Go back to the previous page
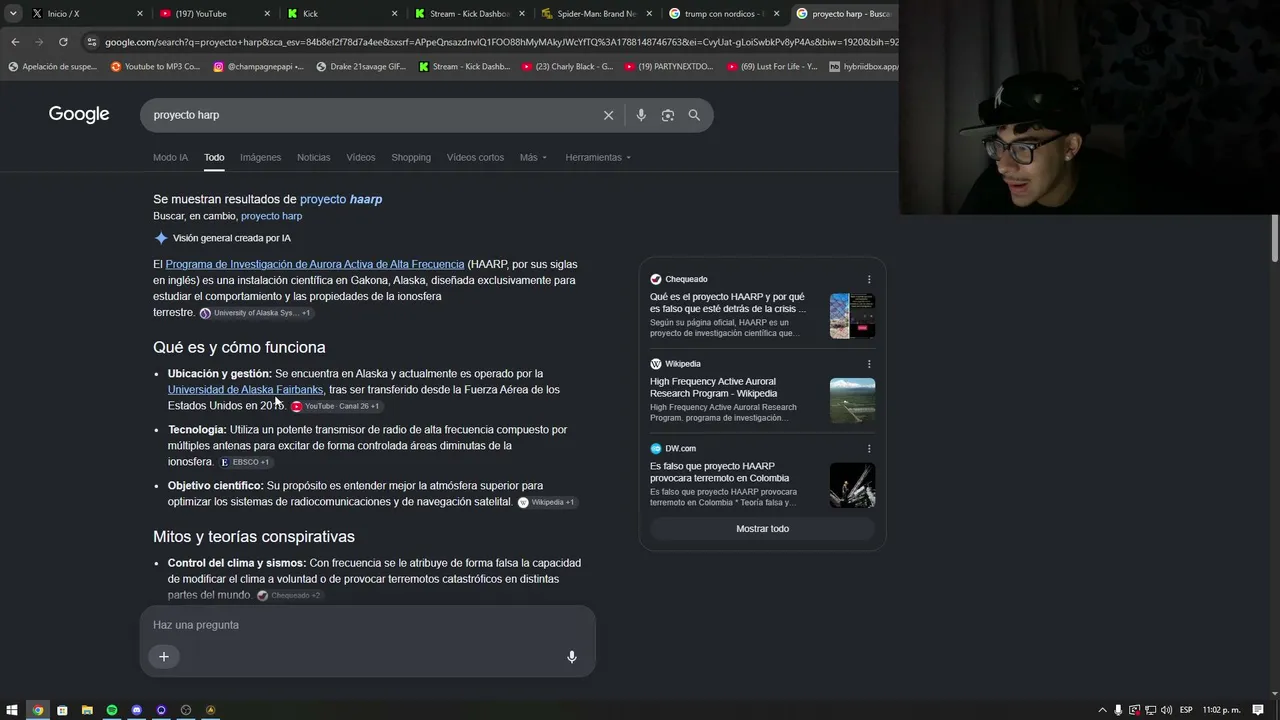Screen dimensions: 1280x720 point(15,42)
